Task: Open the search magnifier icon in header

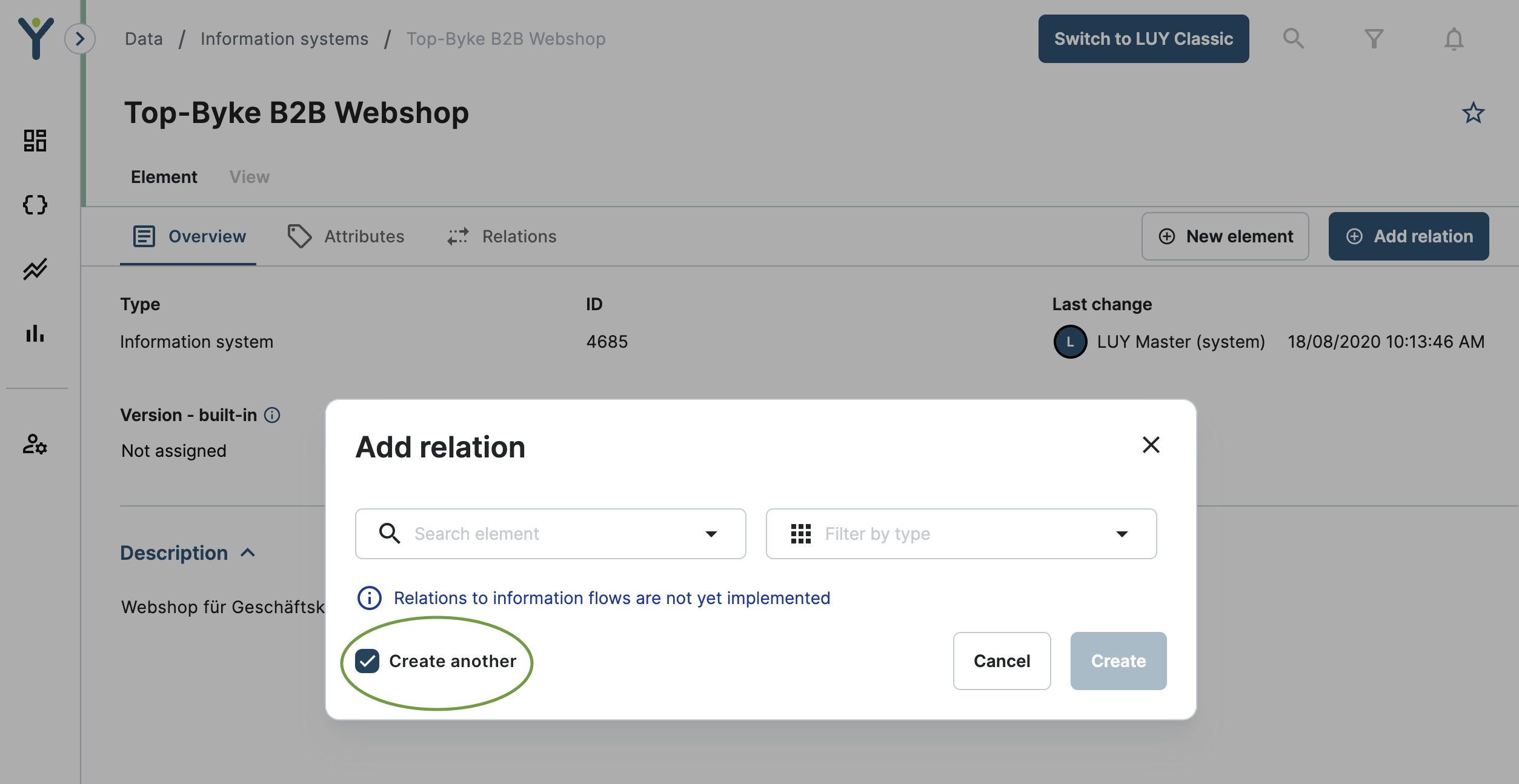Action: point(1293,38)
